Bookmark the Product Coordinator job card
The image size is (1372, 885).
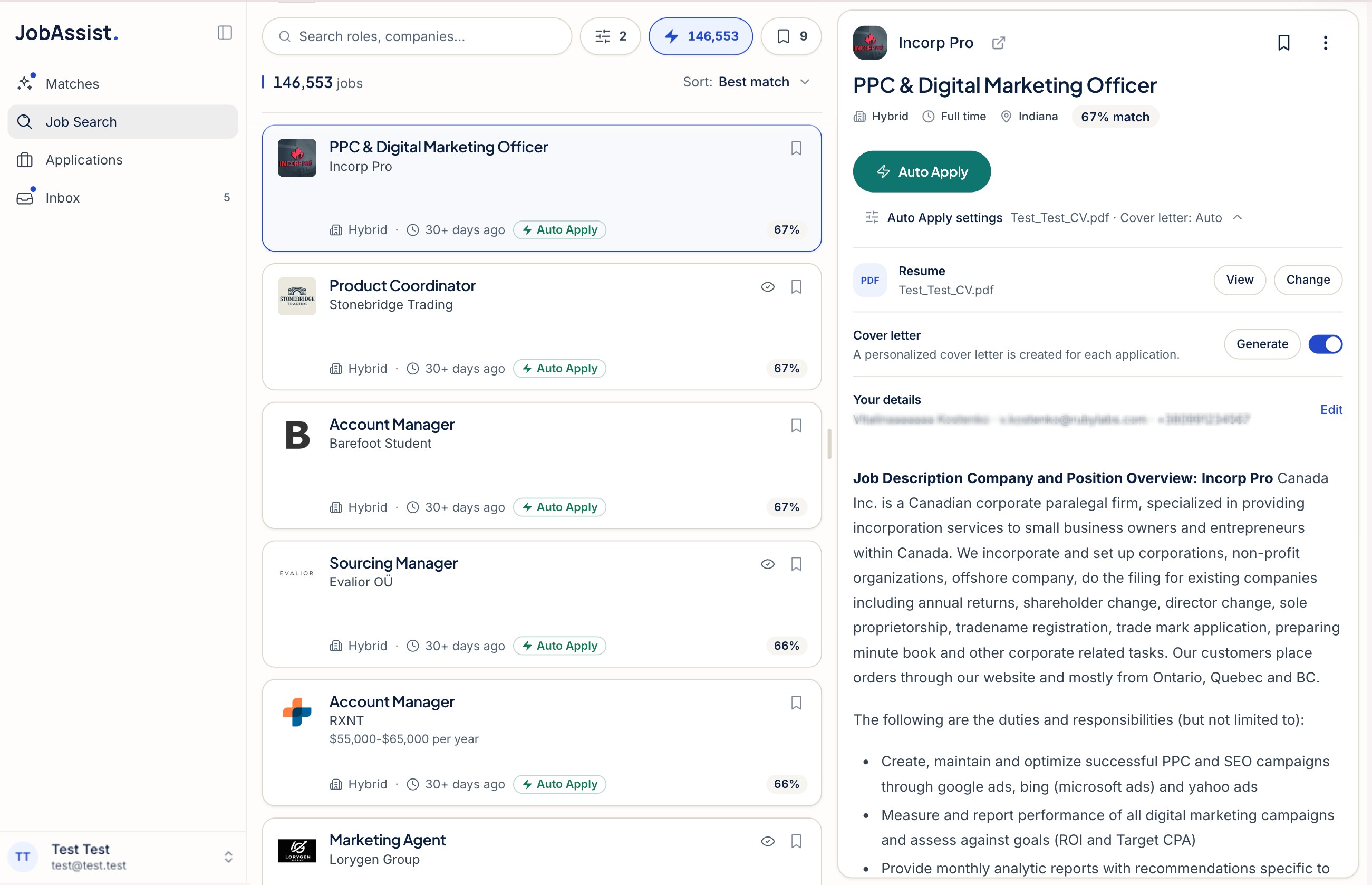point(796,287)
